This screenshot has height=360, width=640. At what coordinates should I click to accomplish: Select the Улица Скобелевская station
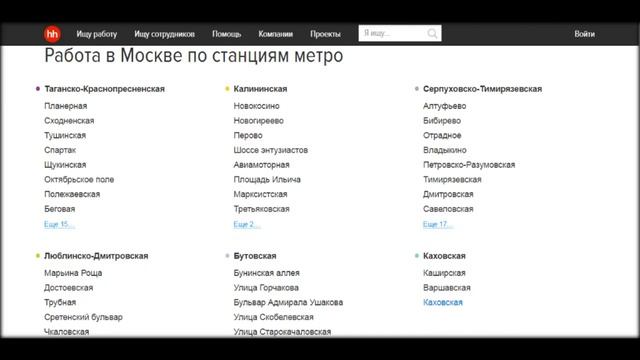[273, 317]
